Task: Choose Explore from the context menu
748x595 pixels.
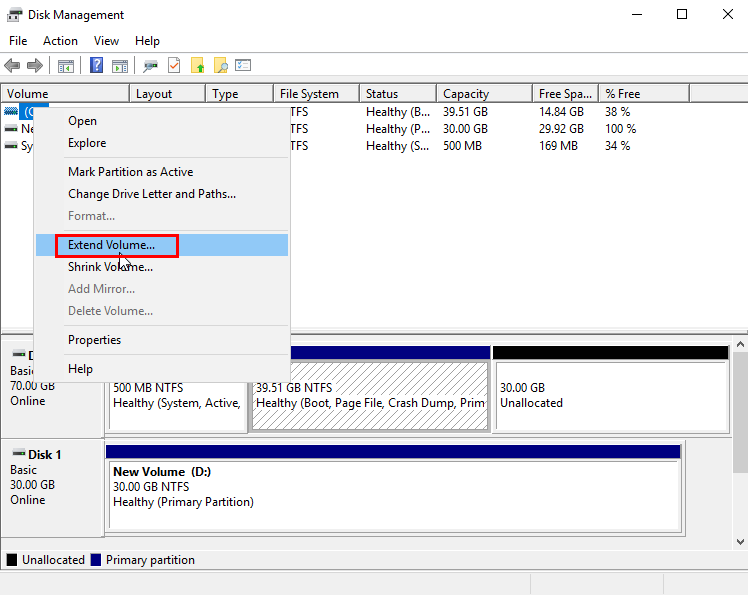Action: tap(162, 143)
